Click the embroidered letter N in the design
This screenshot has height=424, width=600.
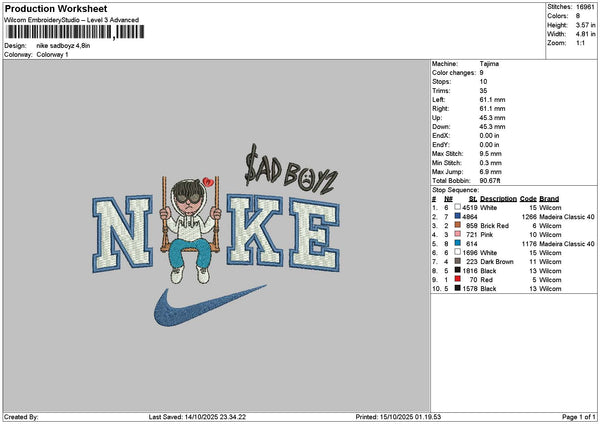[x=122, y=234]
